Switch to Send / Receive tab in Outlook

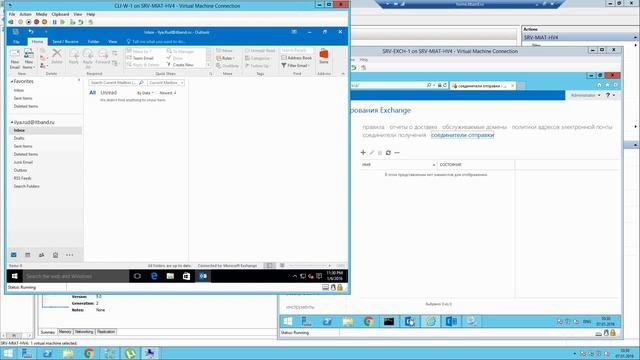[x=65, y=42]
